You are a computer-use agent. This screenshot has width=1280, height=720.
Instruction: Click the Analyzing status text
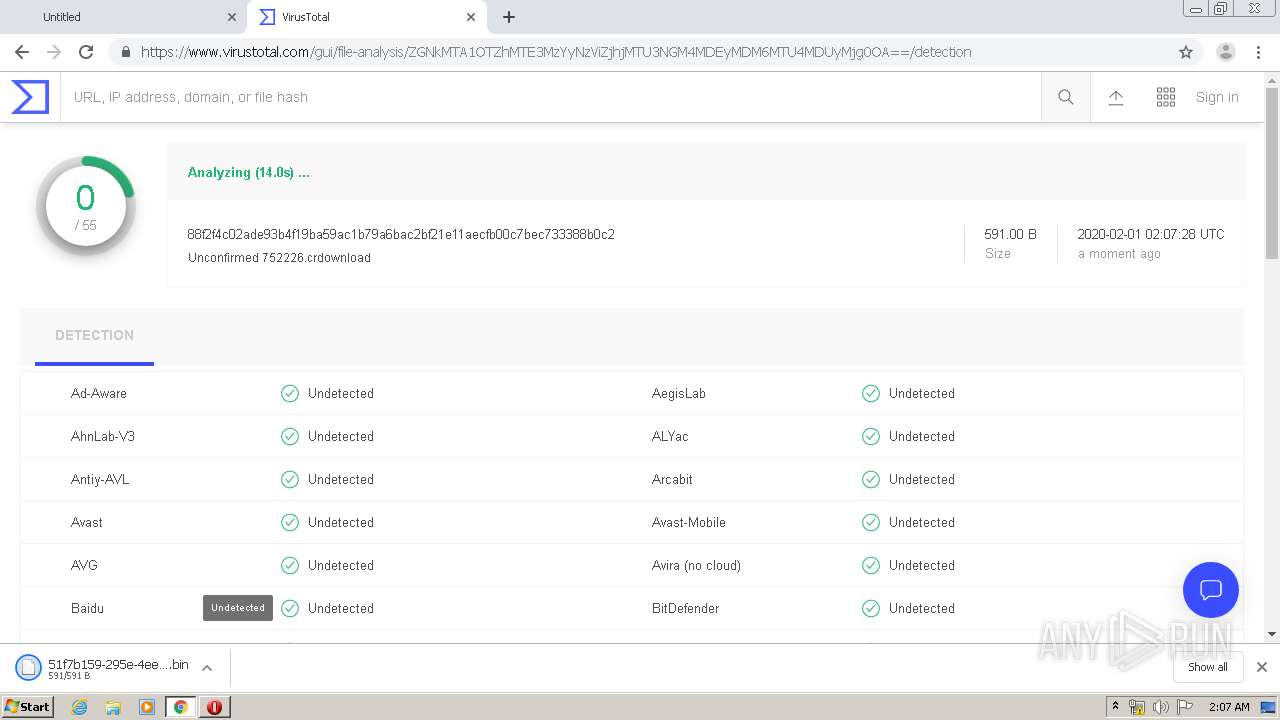[x=249, y=172]
